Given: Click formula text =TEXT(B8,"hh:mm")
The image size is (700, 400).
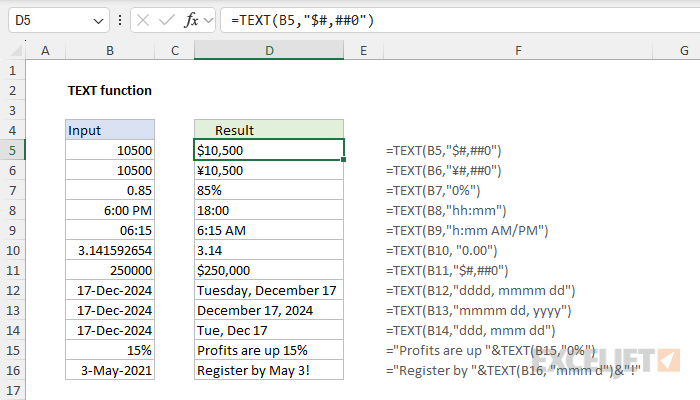Looking at the screenshot, I should (x=446, y=210).
